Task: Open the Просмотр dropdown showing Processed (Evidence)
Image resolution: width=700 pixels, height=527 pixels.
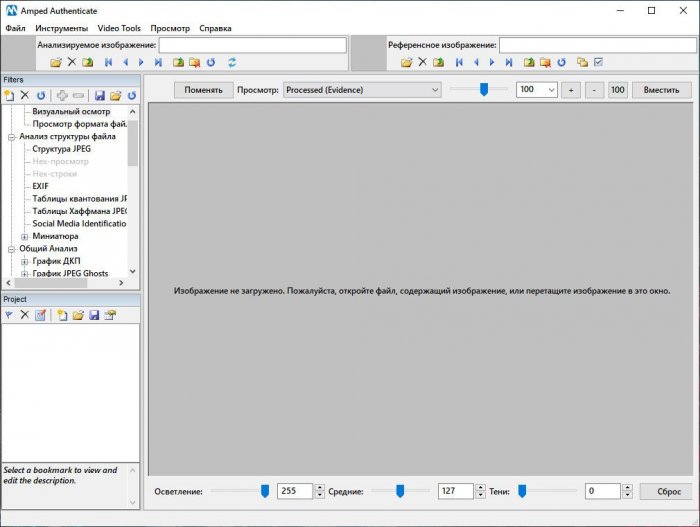Action: point(362,90)
